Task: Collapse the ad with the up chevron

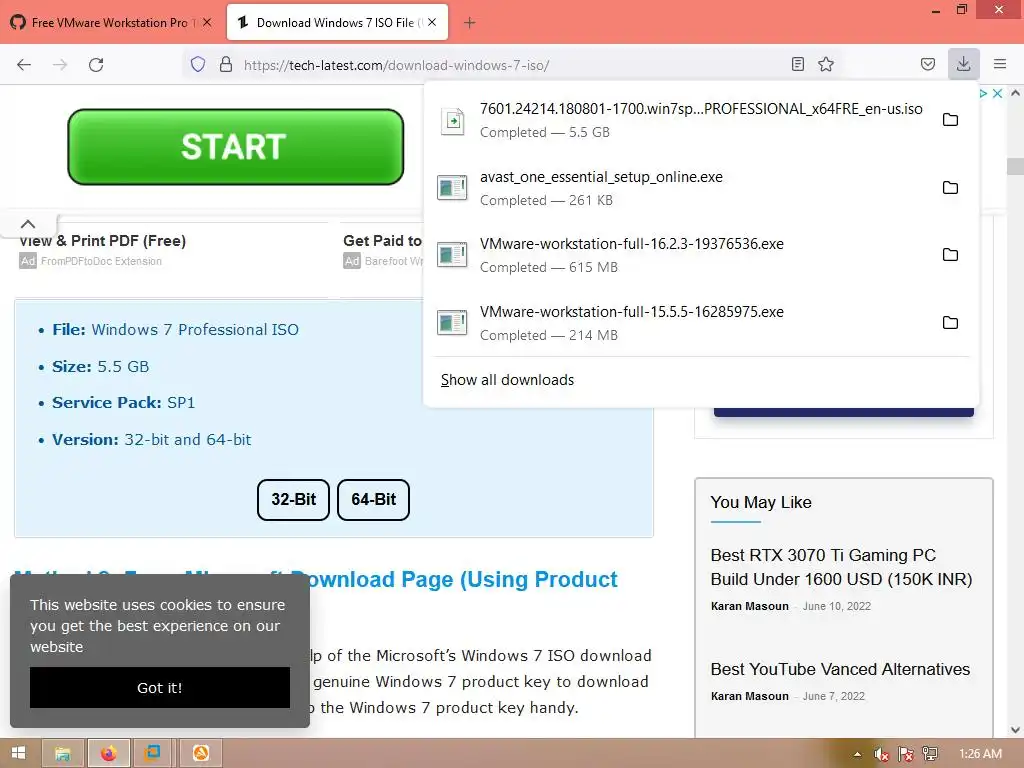Action: [x=28, y=224]
